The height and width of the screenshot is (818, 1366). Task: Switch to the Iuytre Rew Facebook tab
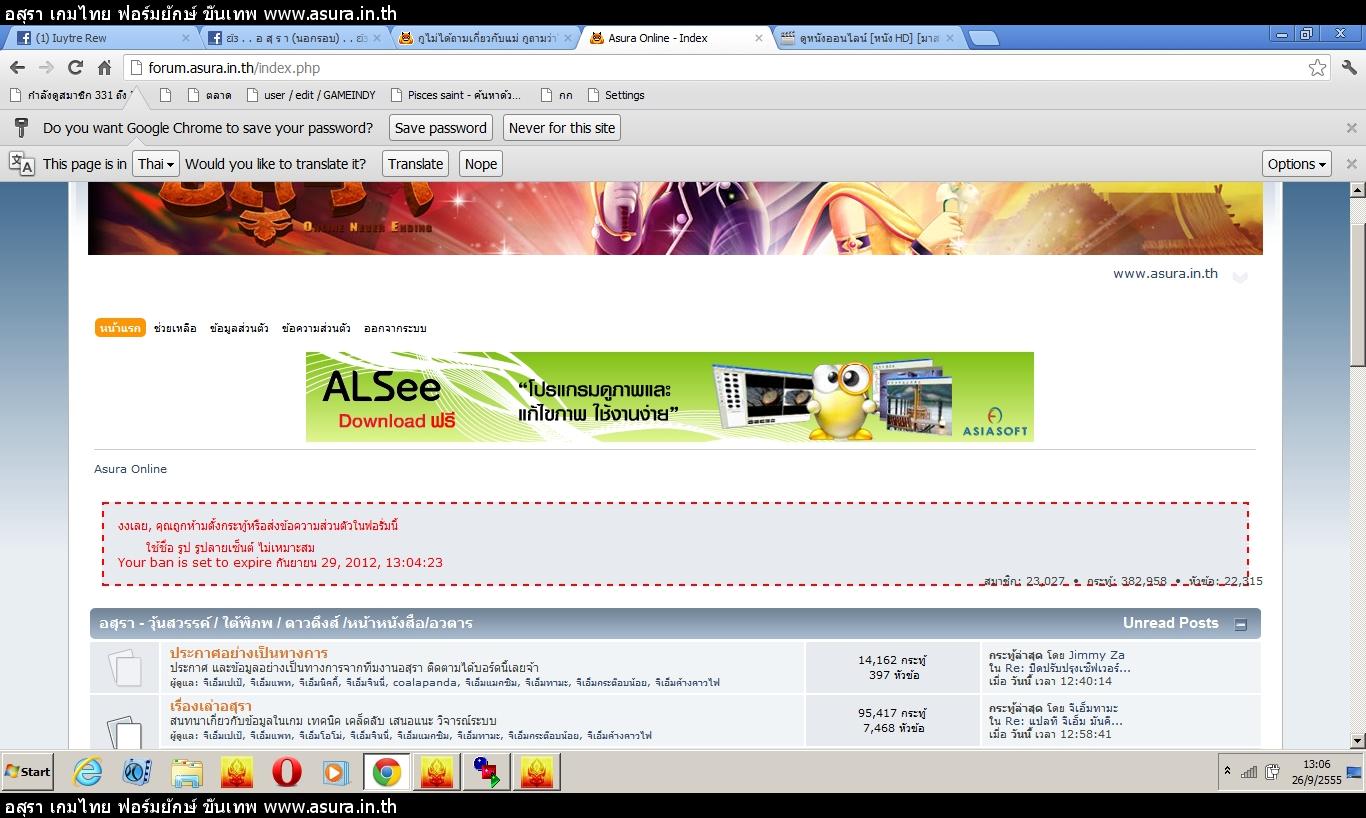pyautogui.click(x=98, y=38)
